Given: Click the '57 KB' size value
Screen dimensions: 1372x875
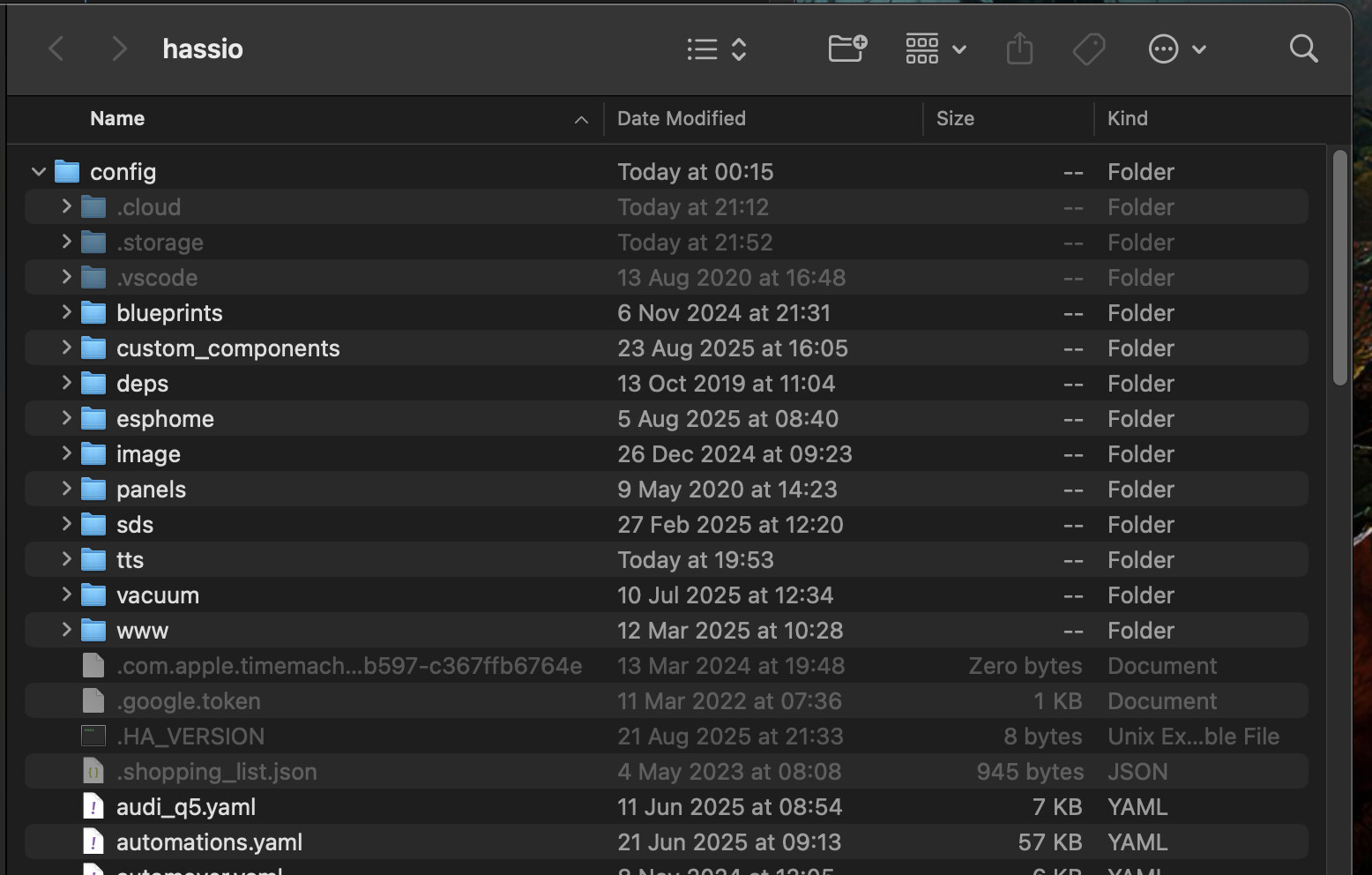Looking at the screenshot, I should (x=1050, y=842).
